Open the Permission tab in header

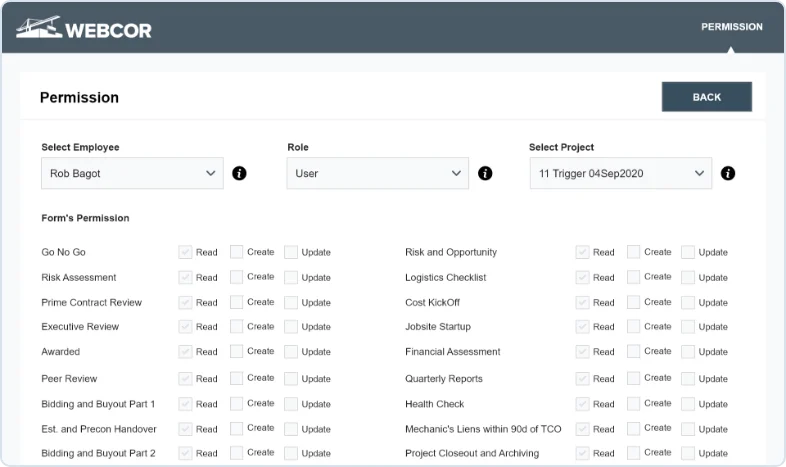(731, 27)
